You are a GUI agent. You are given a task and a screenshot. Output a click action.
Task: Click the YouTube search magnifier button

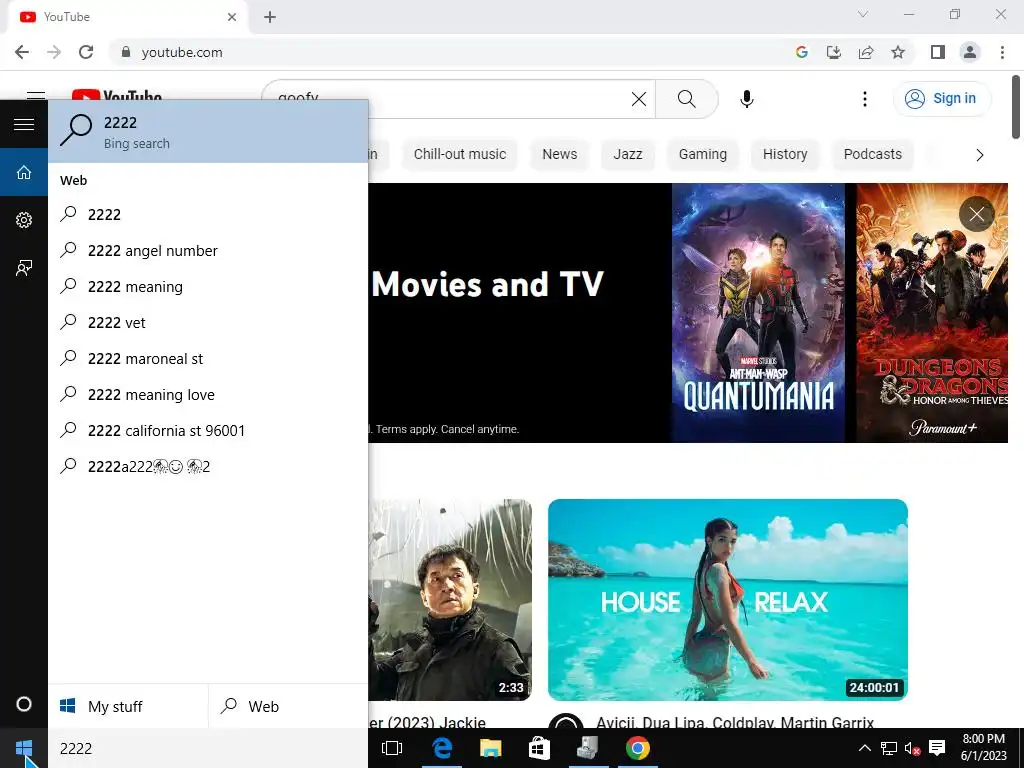(x=686, y=99)
